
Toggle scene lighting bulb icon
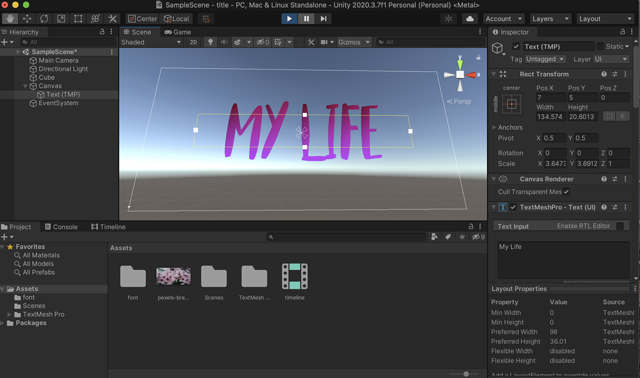pos(210,42)
